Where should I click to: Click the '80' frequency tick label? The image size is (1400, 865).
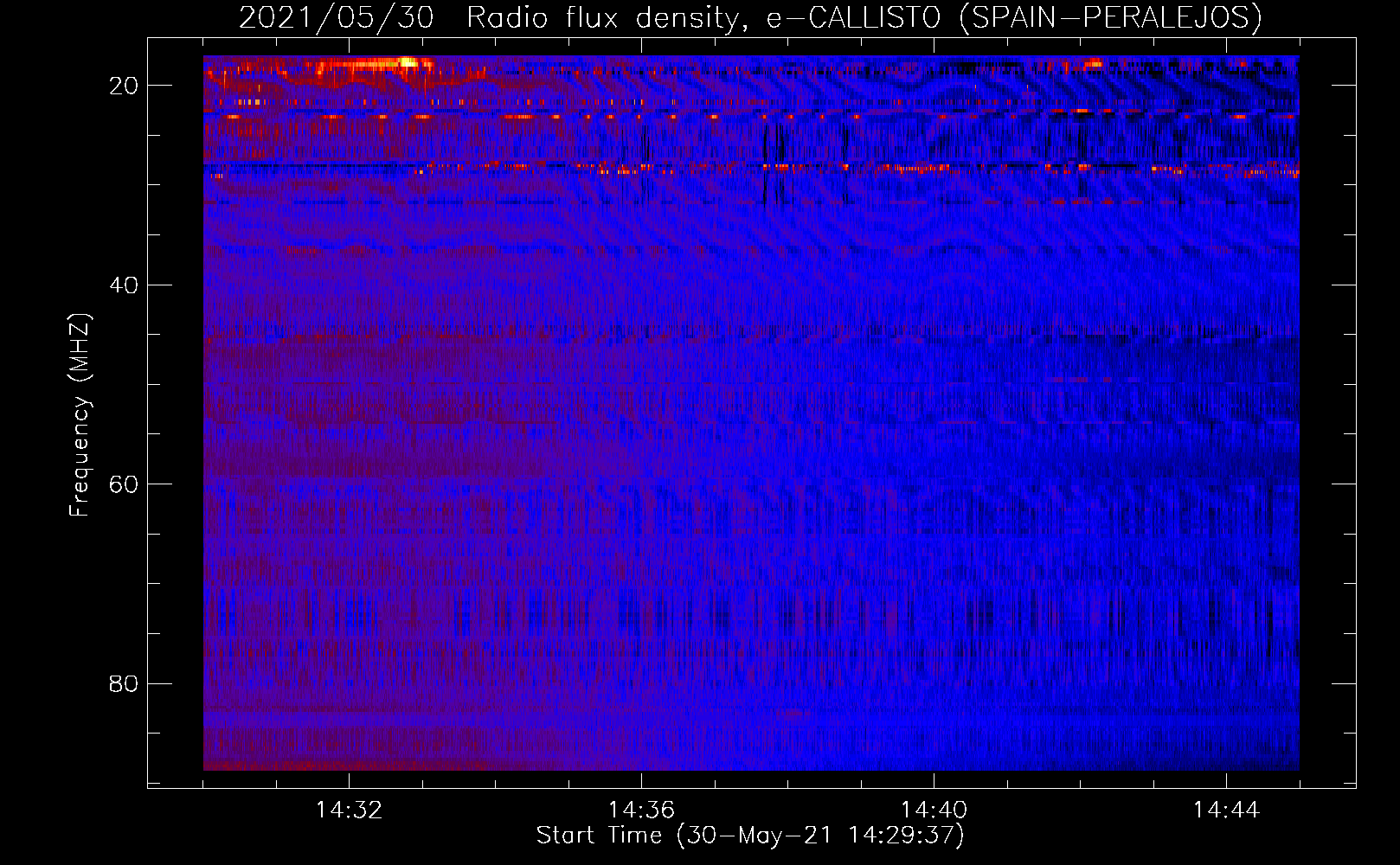[125, 684]
